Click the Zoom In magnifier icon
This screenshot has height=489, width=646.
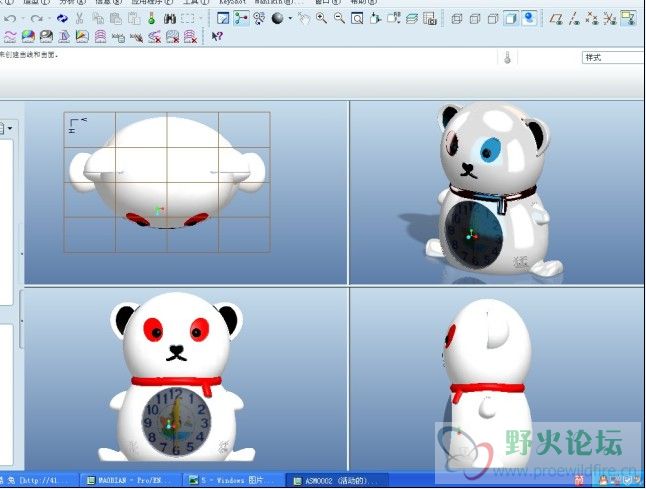321,19
